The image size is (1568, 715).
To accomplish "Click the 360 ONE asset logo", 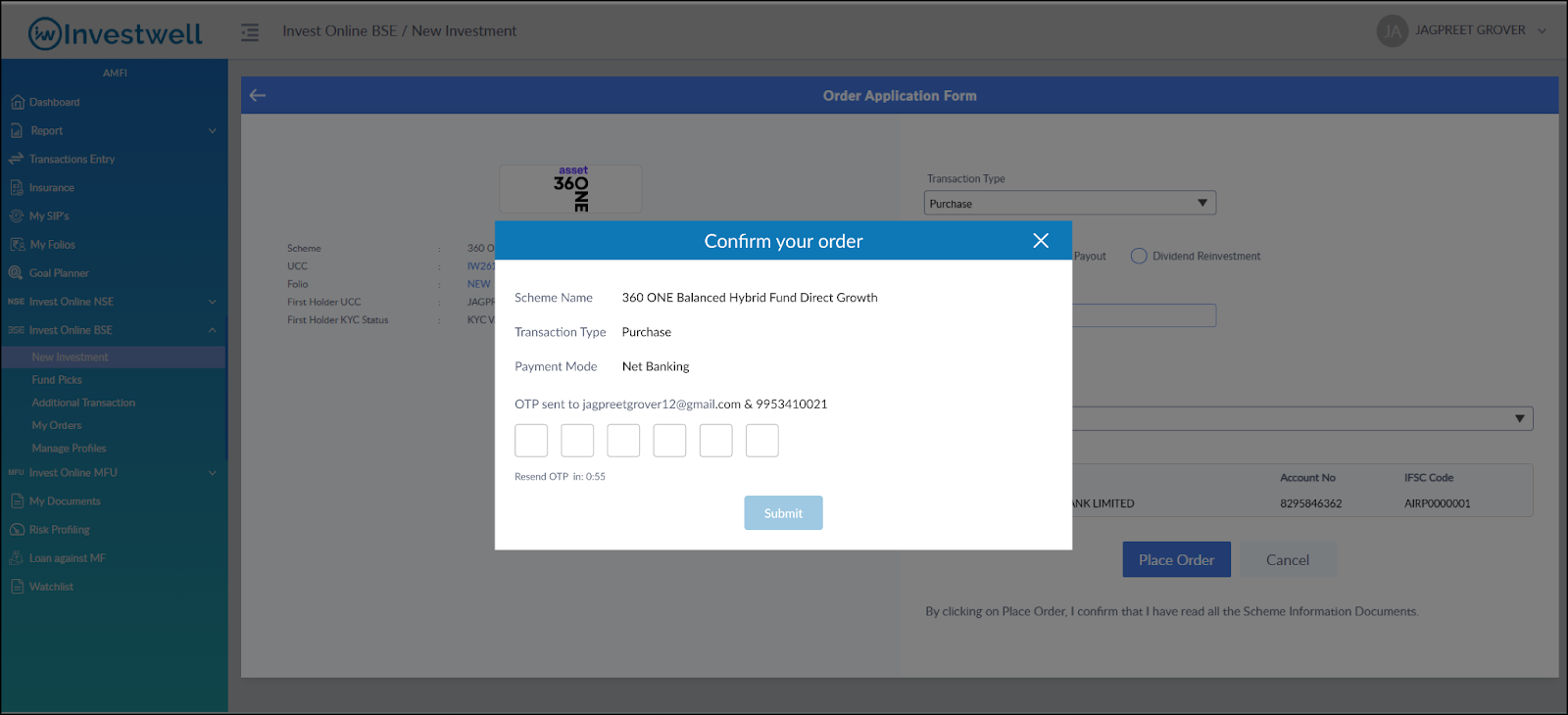I will tap(571, 189).
